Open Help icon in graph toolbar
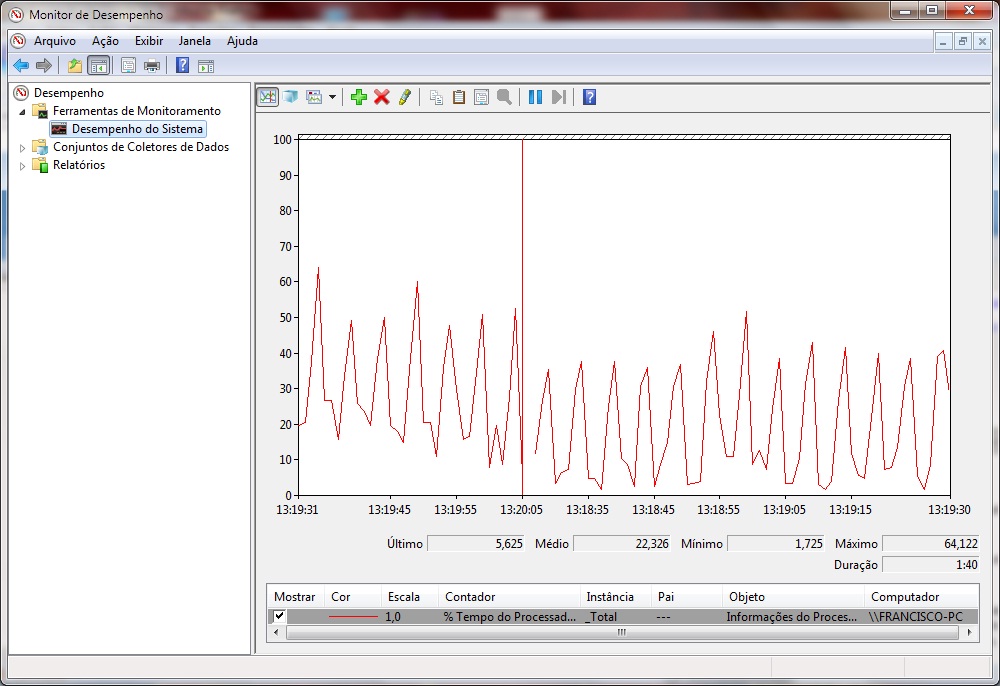This screenshot has width=1000, height=686. click(589, 97)
